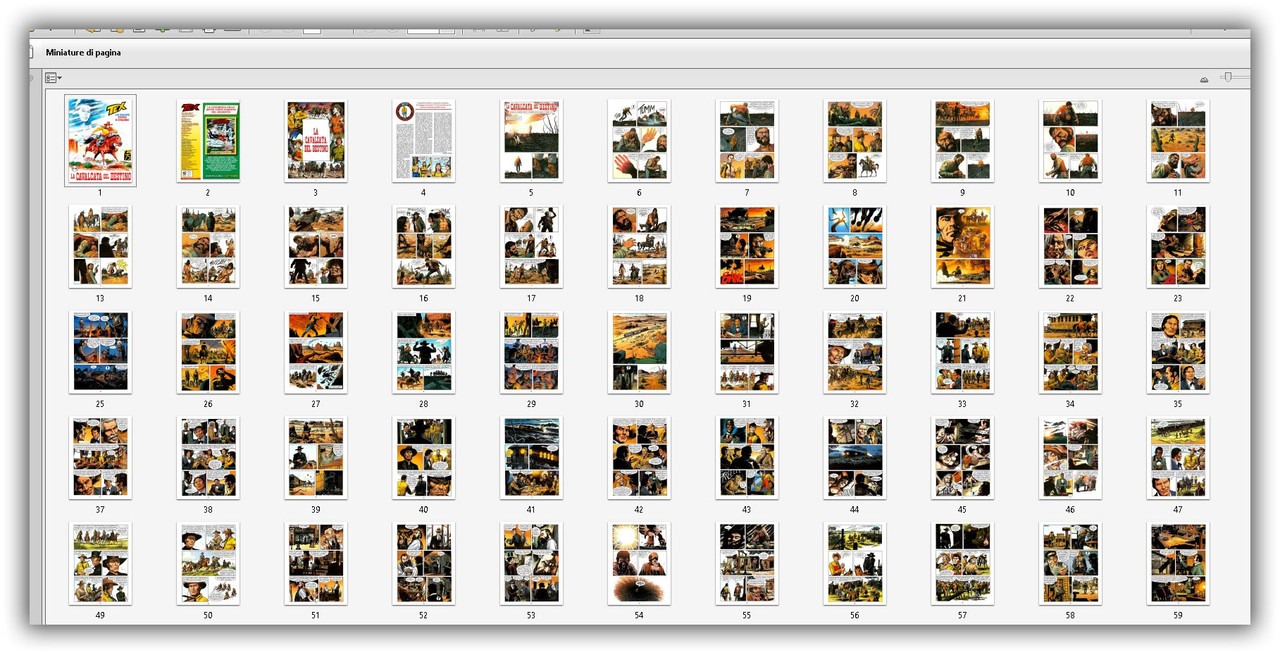
Task: Select the page 18 thumbnail
Action: (639, 246)
